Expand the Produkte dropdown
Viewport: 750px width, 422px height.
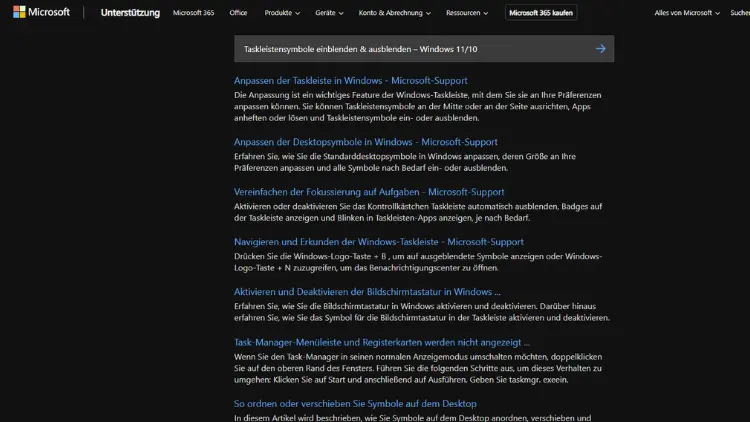[x=282, y=13]
